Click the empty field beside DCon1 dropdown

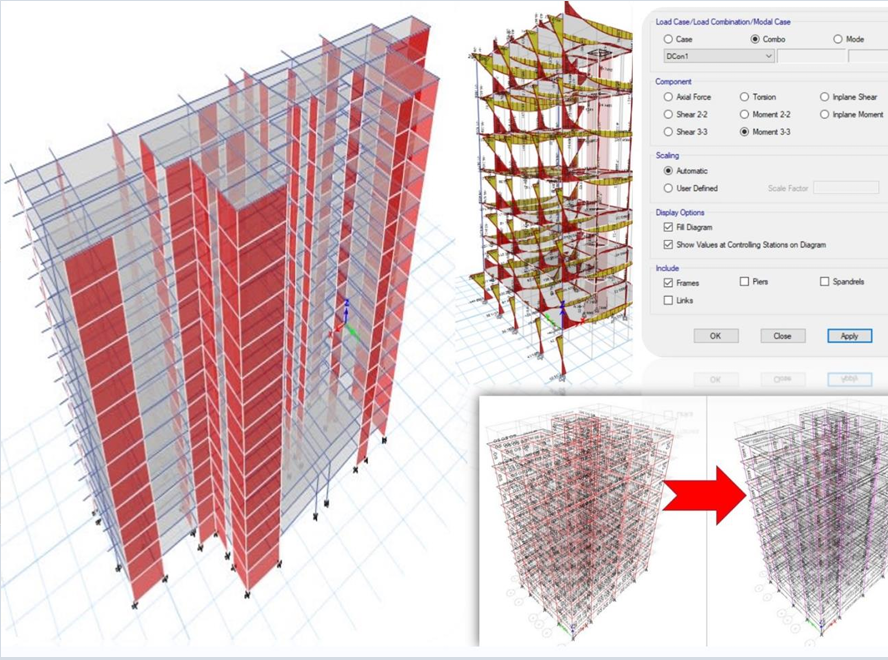point(811,56)
